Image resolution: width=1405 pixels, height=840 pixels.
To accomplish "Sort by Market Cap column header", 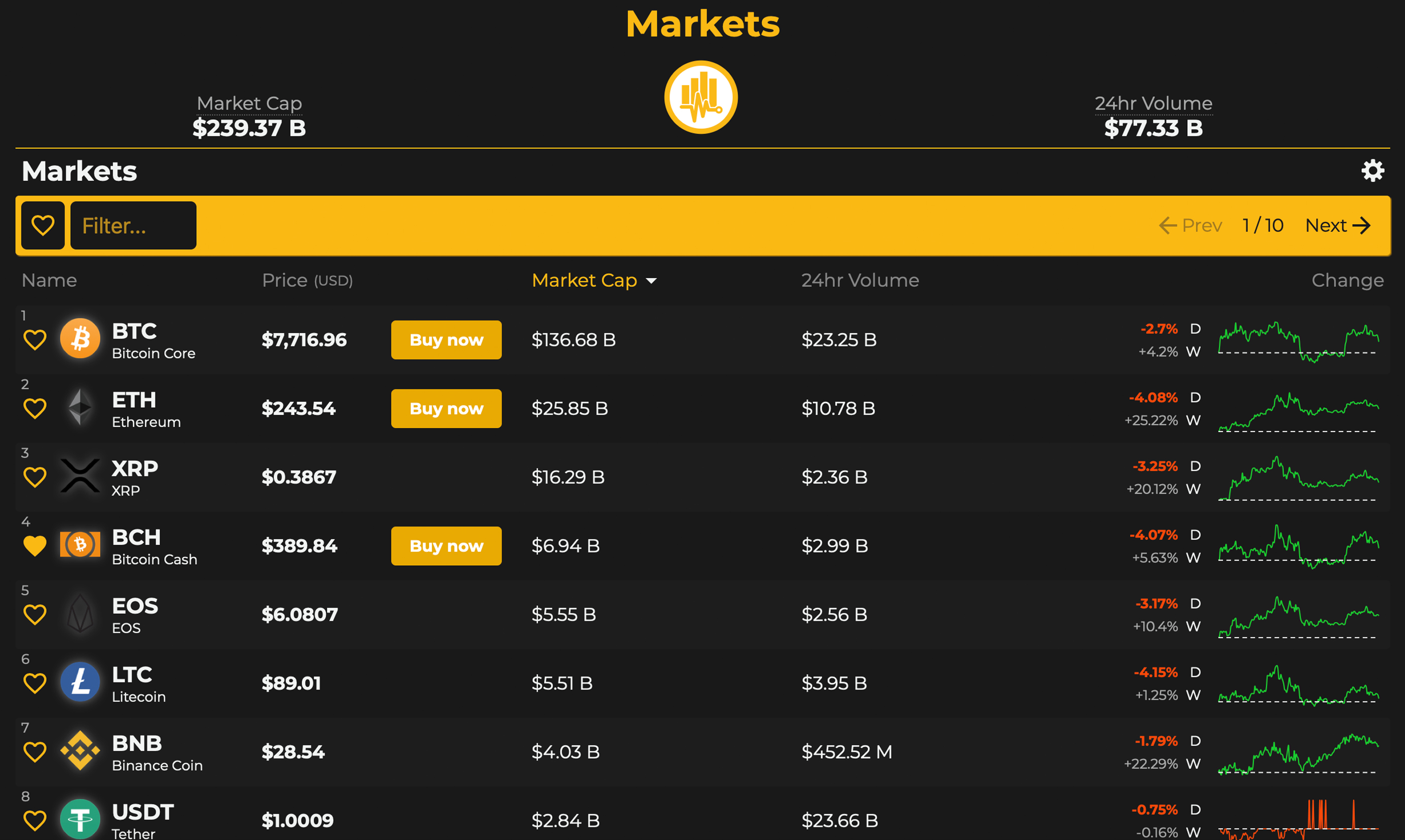I will [x=594, y=280].
